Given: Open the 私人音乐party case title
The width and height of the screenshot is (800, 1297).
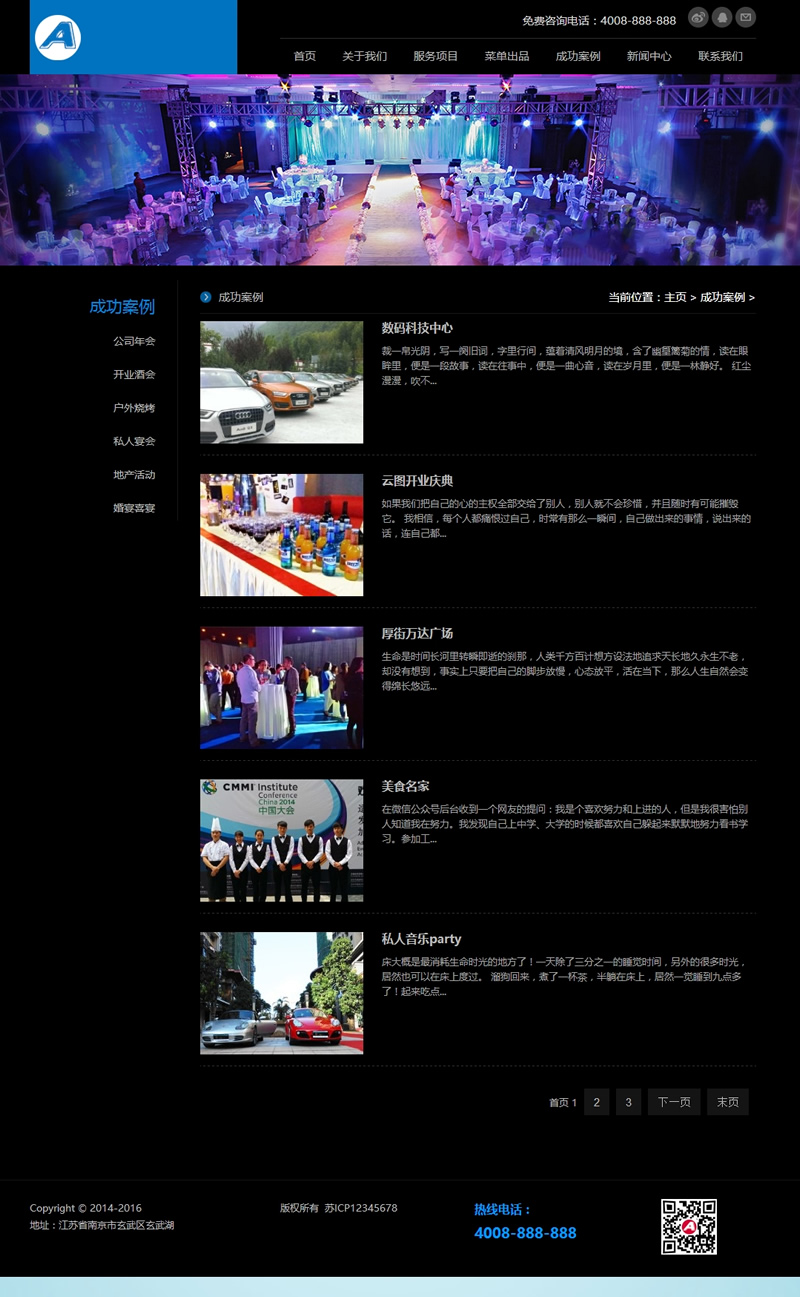Looking at the screenshot, I should [x=421, y=940].
